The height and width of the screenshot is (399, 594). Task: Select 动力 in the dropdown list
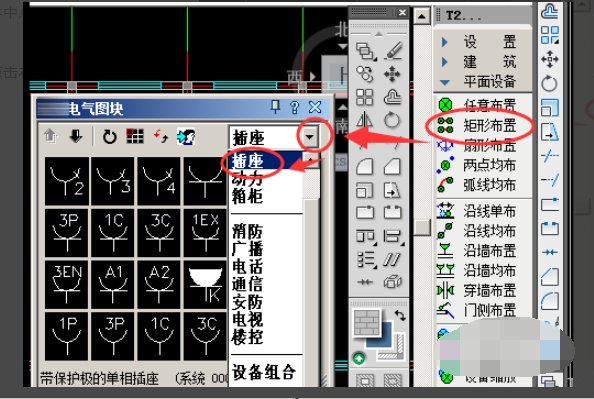[x=247, y=178]
